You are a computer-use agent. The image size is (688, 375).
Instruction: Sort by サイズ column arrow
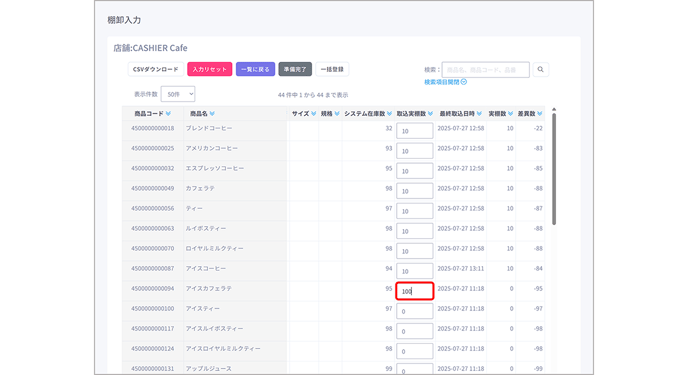[x=314, y=114]
